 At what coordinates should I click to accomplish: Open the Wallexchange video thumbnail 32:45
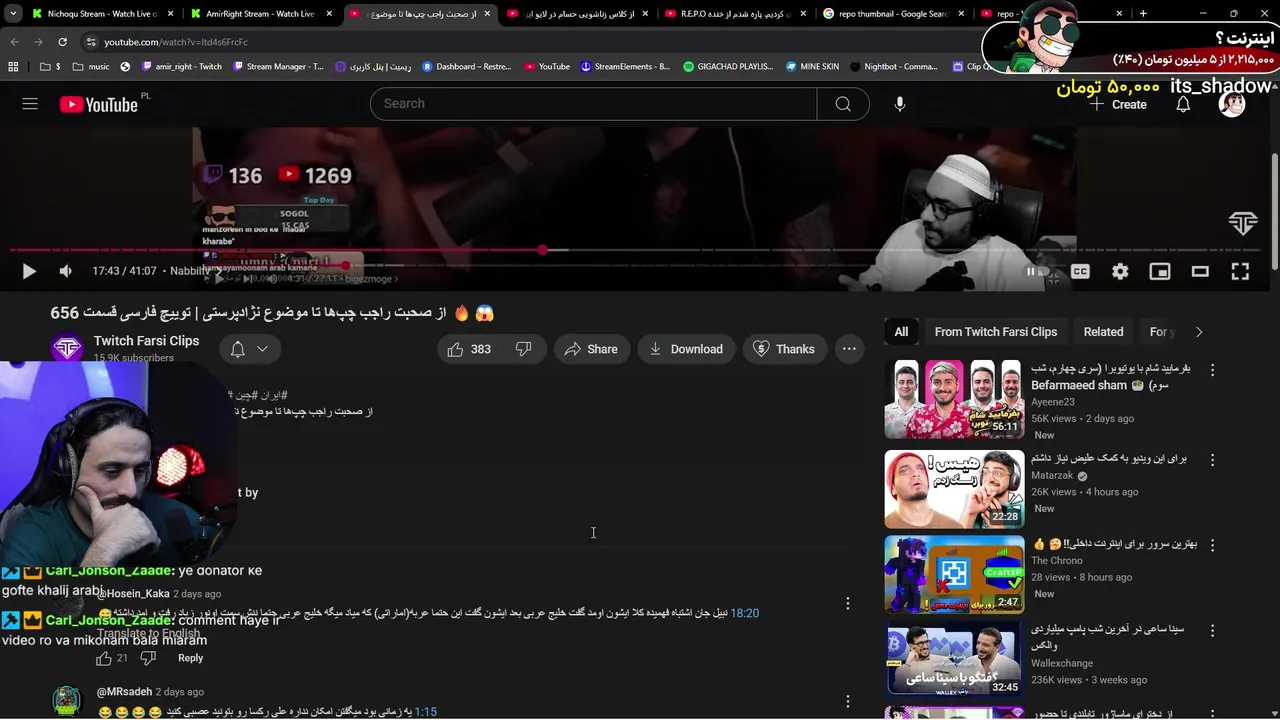[x=954, y=660]
